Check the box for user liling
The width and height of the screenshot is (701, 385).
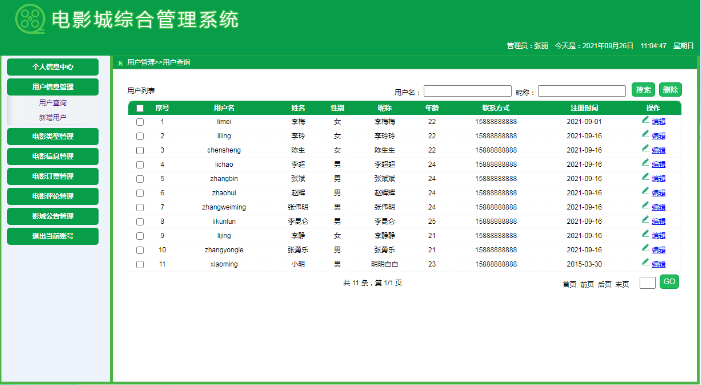(140, 136)
